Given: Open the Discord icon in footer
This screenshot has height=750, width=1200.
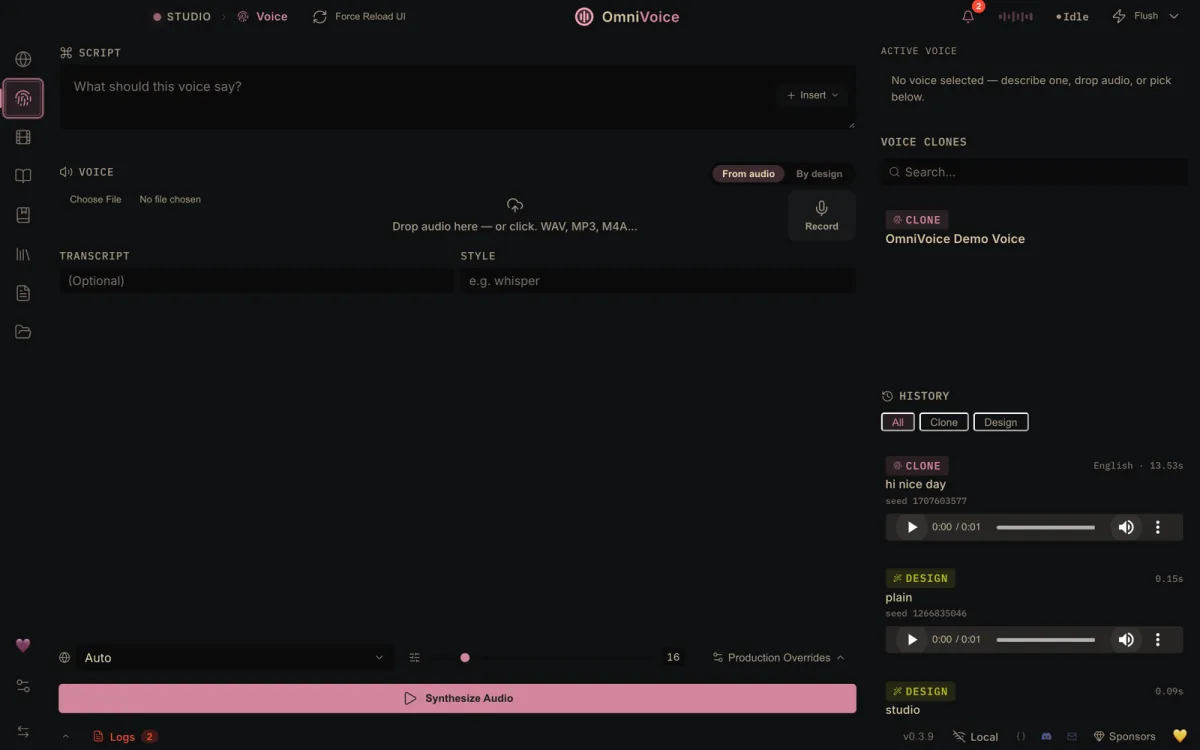Looking at the screenshot, I should point(1047,736).
